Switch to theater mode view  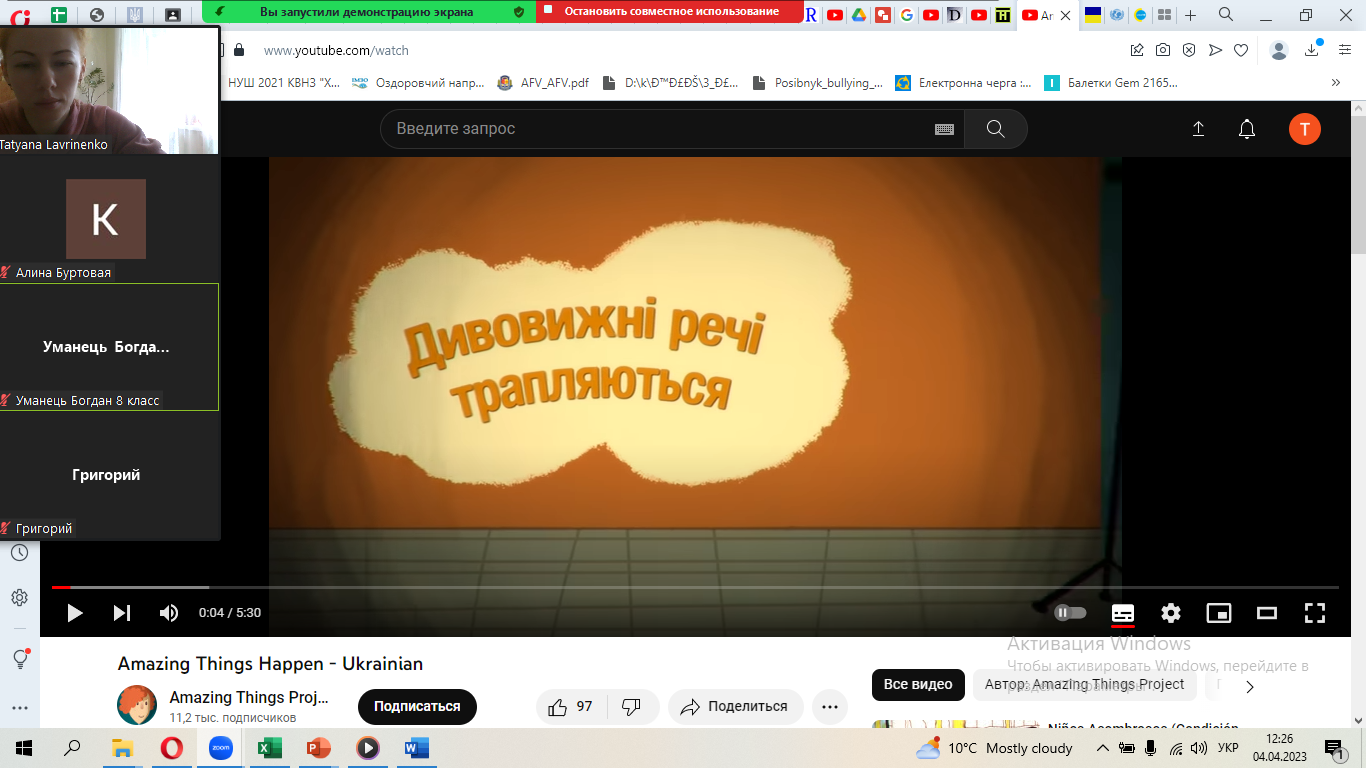[1267, 613]
